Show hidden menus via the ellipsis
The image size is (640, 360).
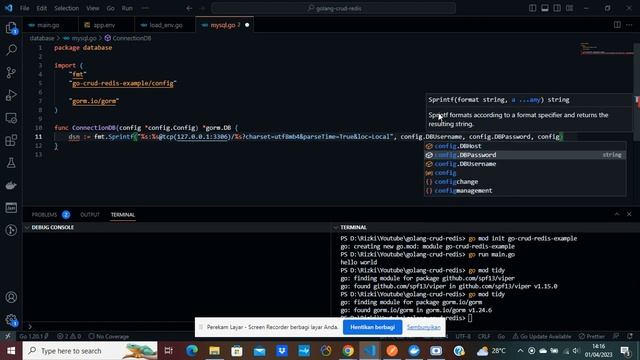[145, 8]
